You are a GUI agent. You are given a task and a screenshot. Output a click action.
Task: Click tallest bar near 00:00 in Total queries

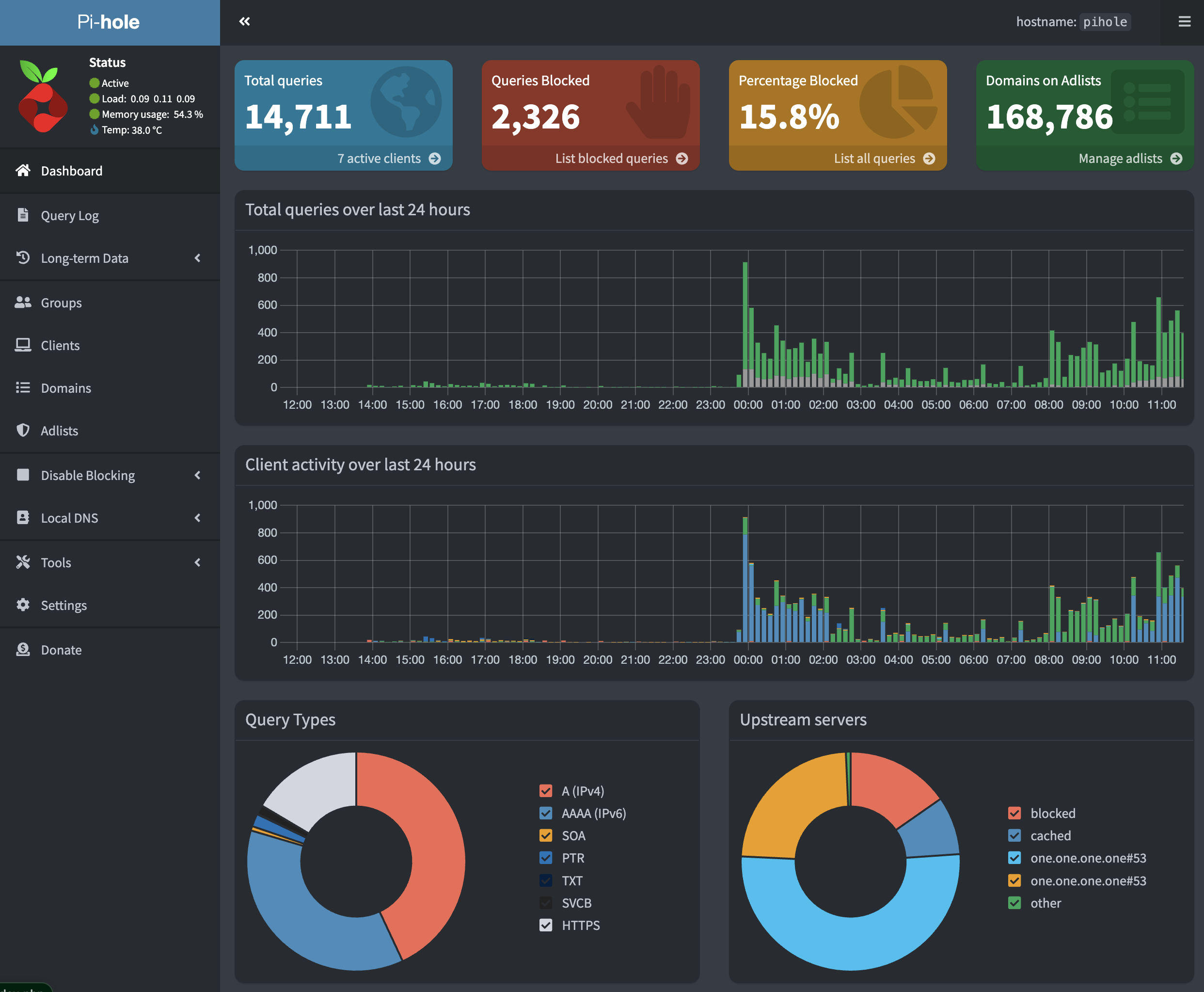tap(745, 320)
